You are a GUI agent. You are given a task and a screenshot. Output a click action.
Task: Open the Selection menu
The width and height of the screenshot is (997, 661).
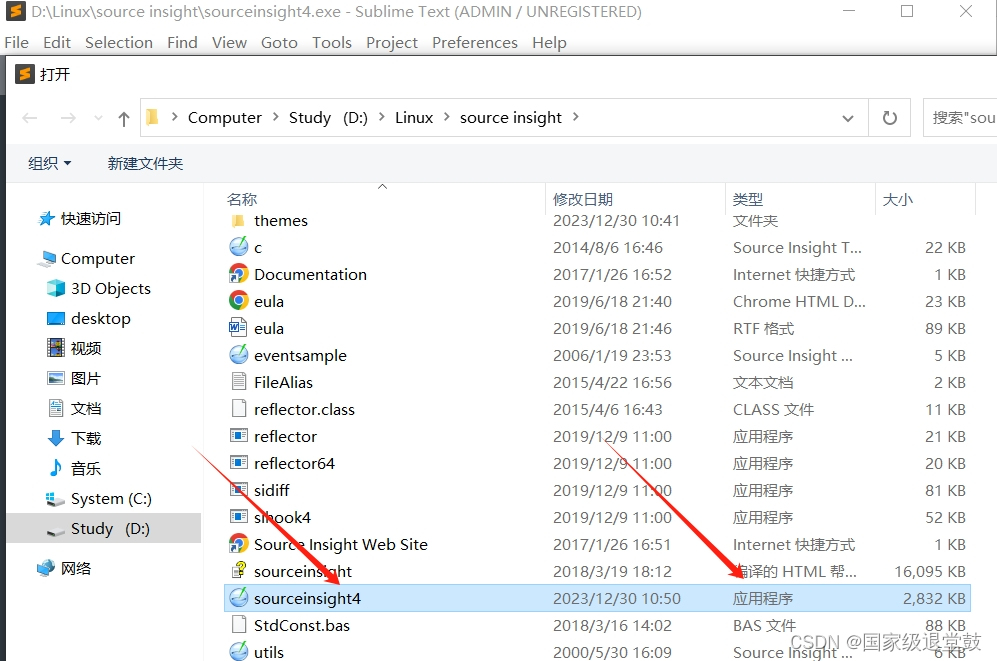pos(119,43)
